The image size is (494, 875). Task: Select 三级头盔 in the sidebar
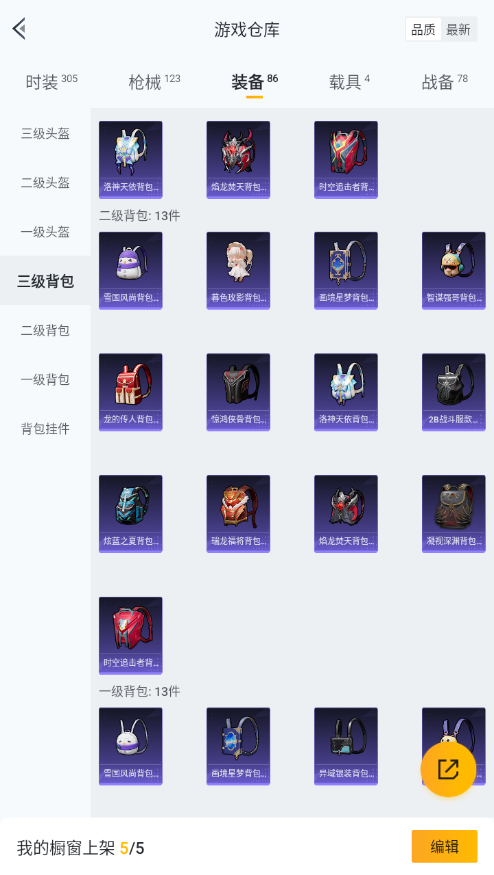[45, 133]
